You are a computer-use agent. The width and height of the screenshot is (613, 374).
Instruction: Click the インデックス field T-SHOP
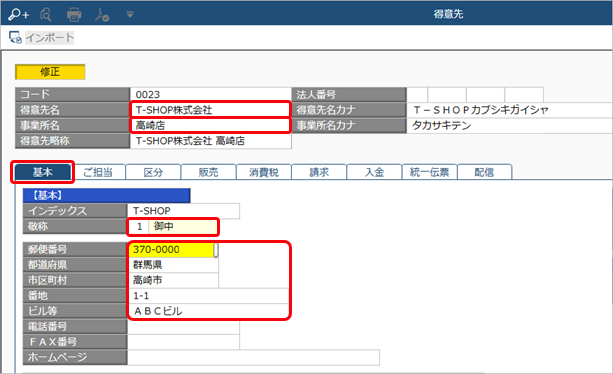(x=183, y=211)
